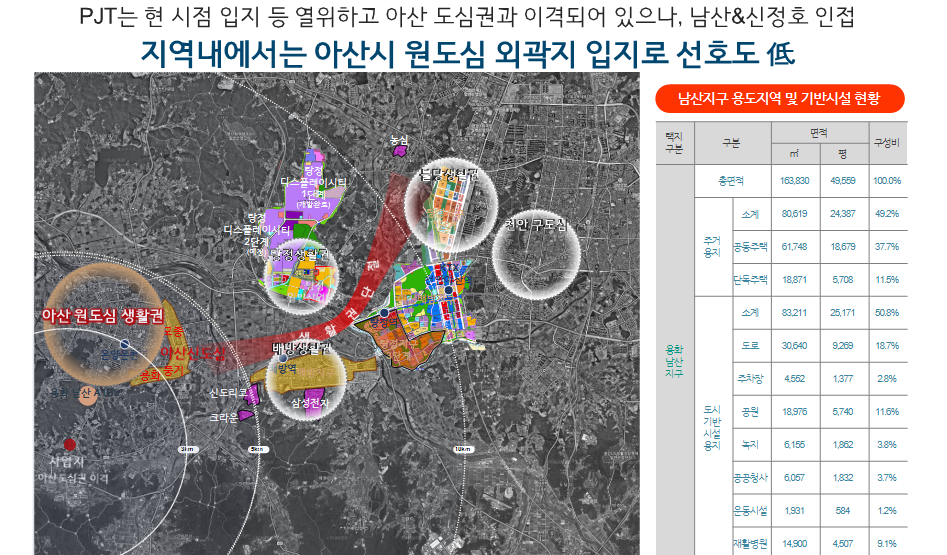Click the 재활병원 row label
This screenshot has width=947, height=555.
point(751,543)
